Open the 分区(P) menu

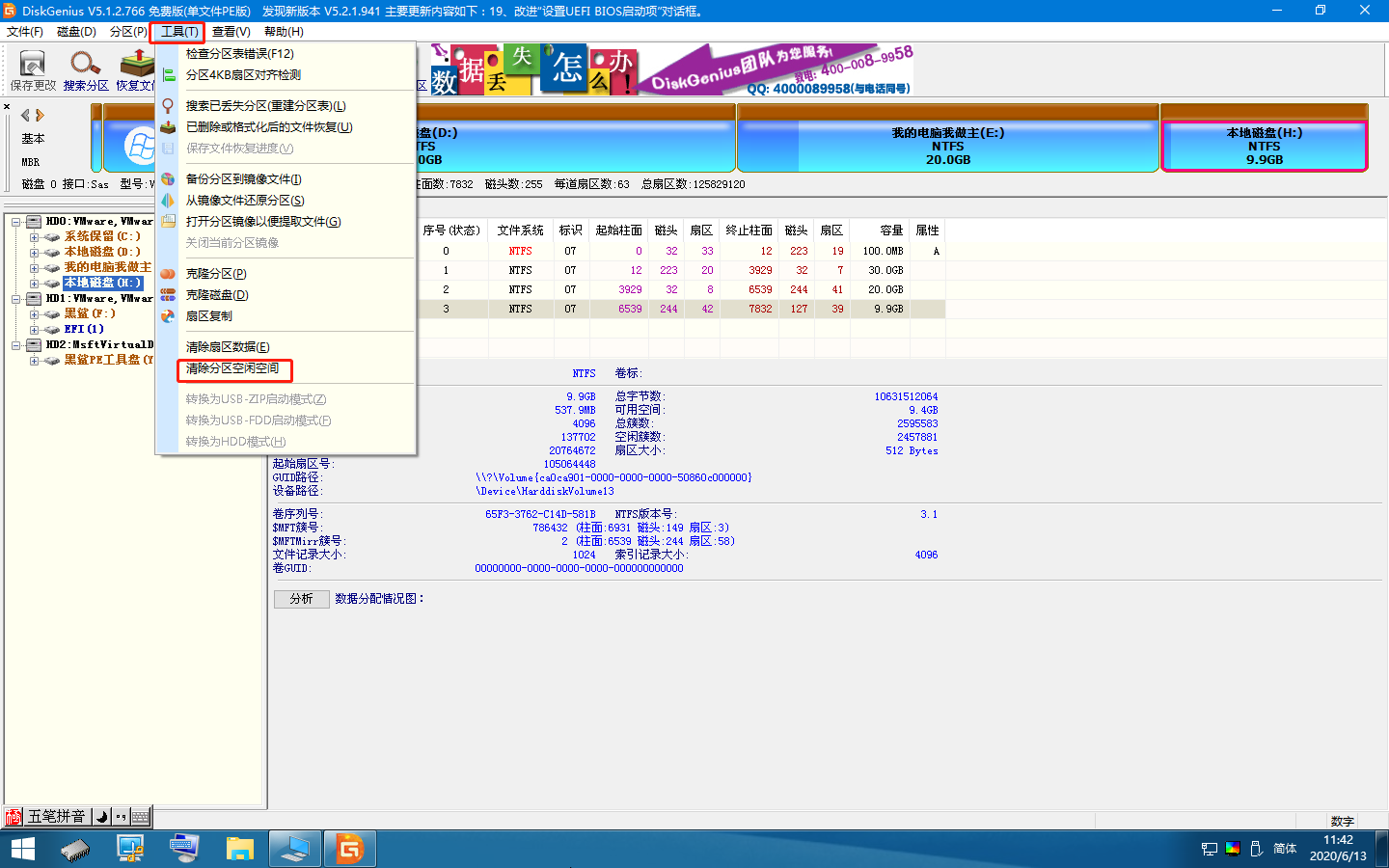click(128, 32)
